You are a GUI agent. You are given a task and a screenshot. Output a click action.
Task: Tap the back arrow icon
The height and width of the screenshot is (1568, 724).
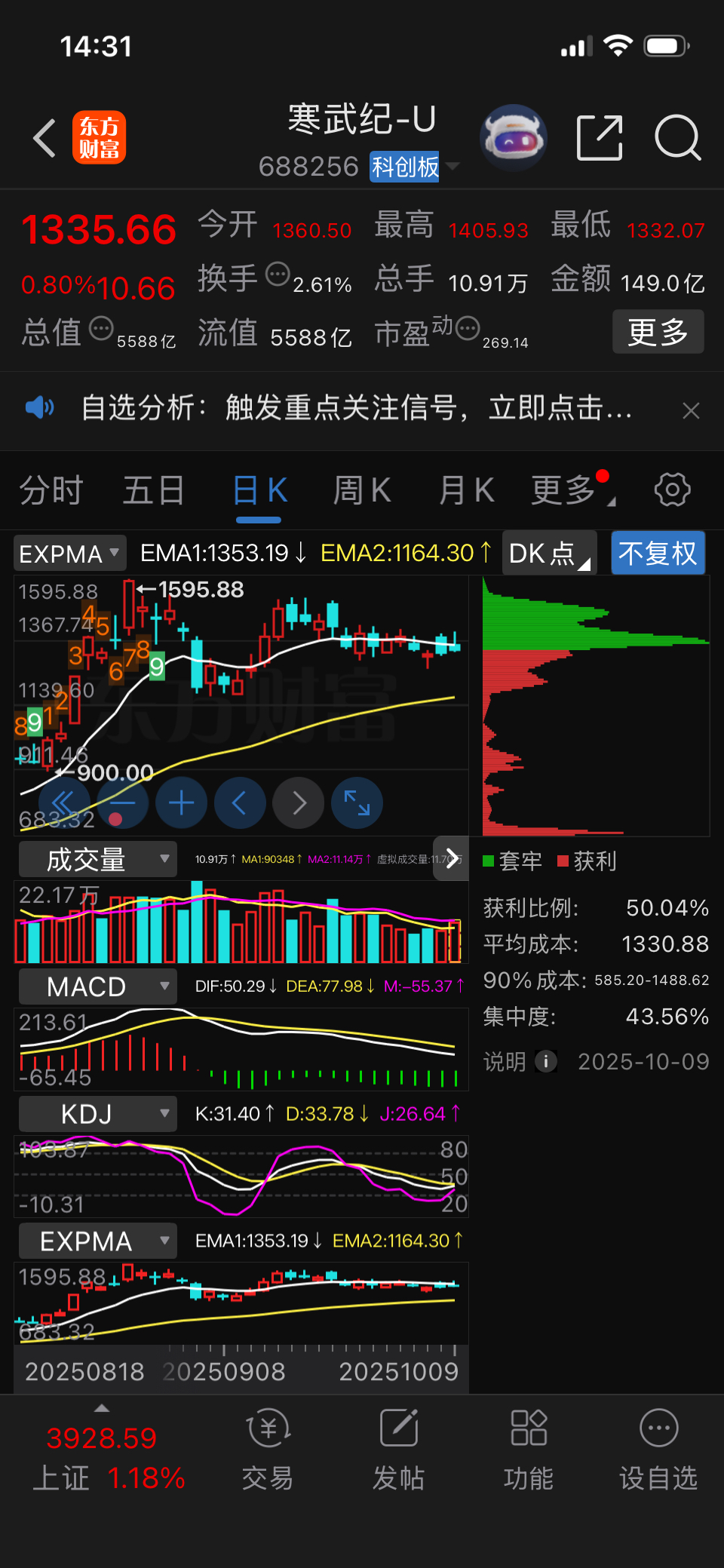click(44, 138)
